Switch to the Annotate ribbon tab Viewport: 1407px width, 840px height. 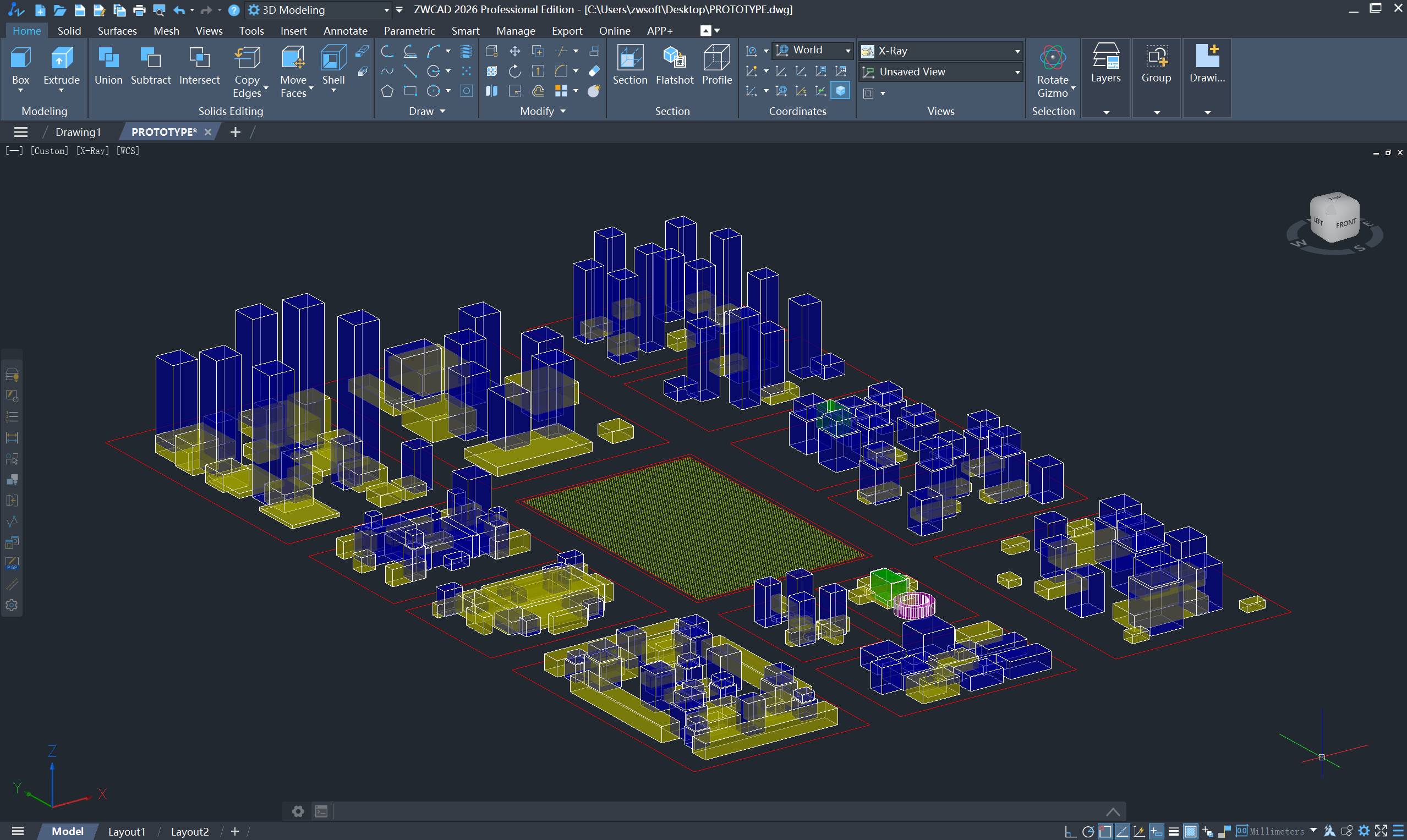coord(346,31)
